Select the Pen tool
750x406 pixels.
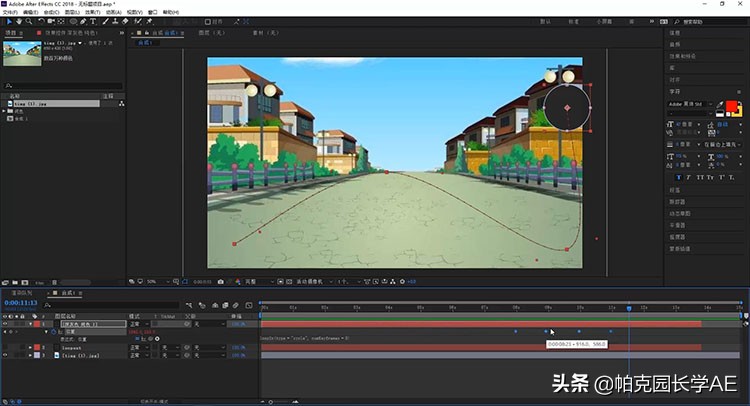(83, 22)
